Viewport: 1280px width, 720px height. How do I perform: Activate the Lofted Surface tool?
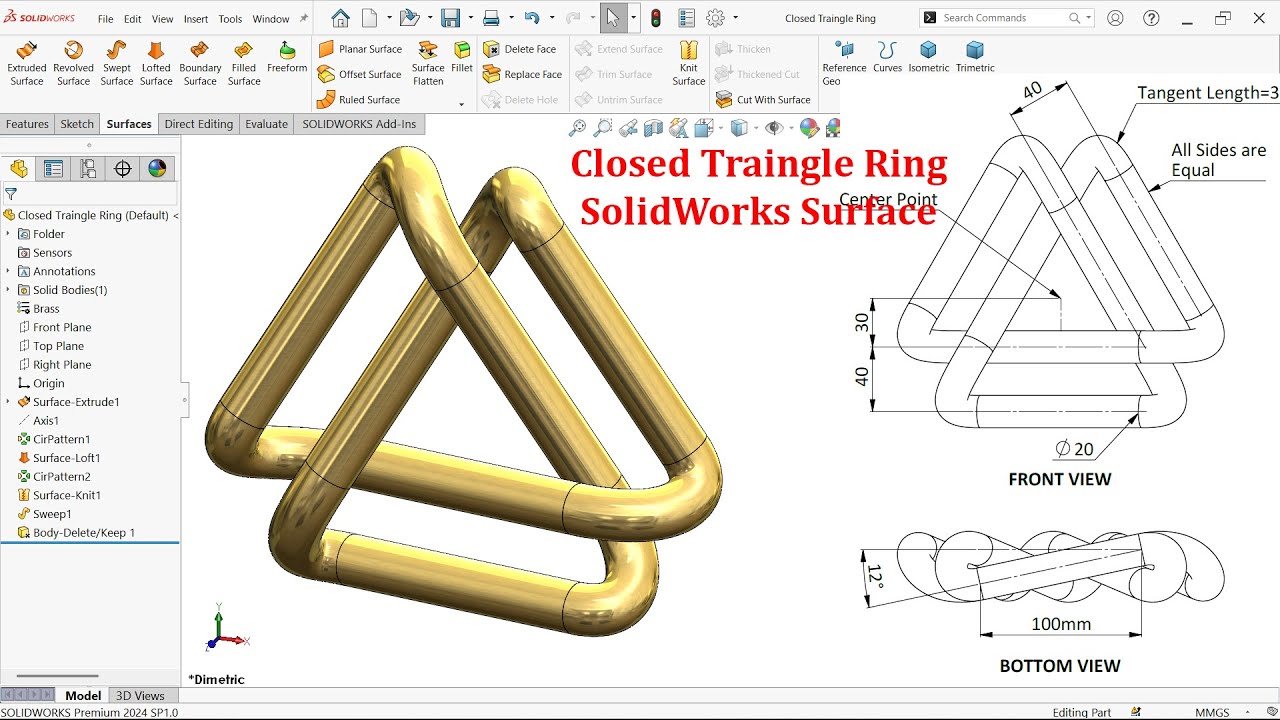tap(156, 63)
